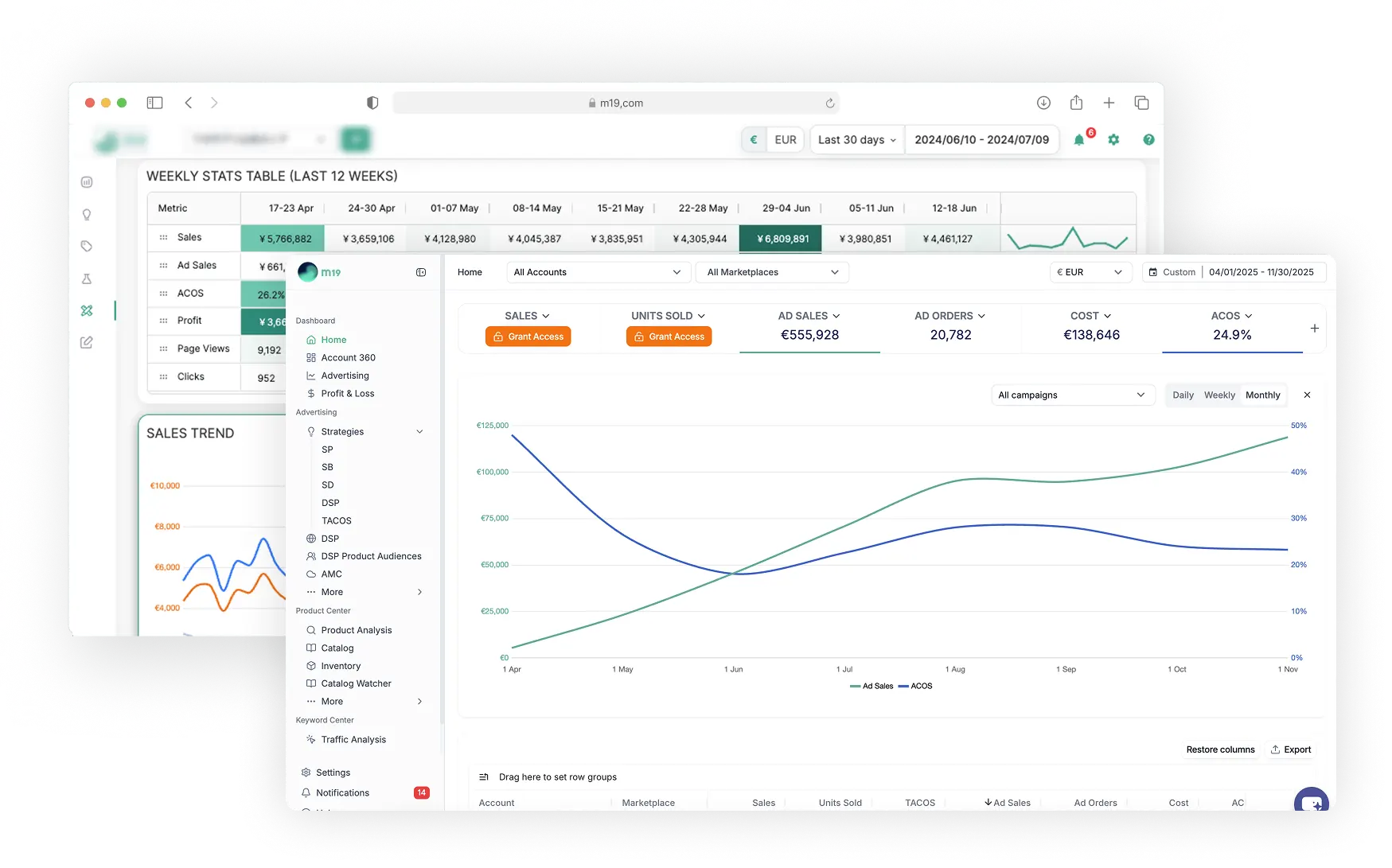Open notifications bell in back window
The height and width of the screenshot is (868, 1392).
[1078, 139]
